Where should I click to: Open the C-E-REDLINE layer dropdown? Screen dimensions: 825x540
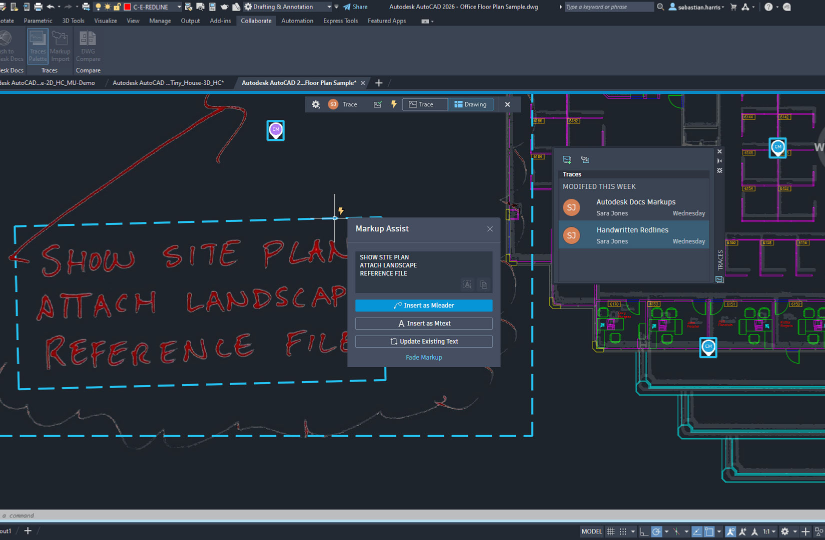coord(179,7)
